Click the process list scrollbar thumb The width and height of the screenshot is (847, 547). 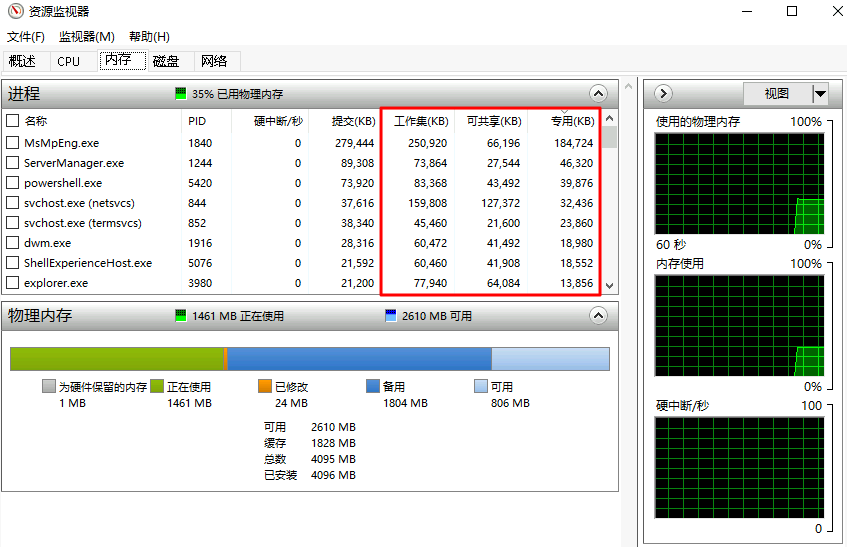click(x=609, y=137)
